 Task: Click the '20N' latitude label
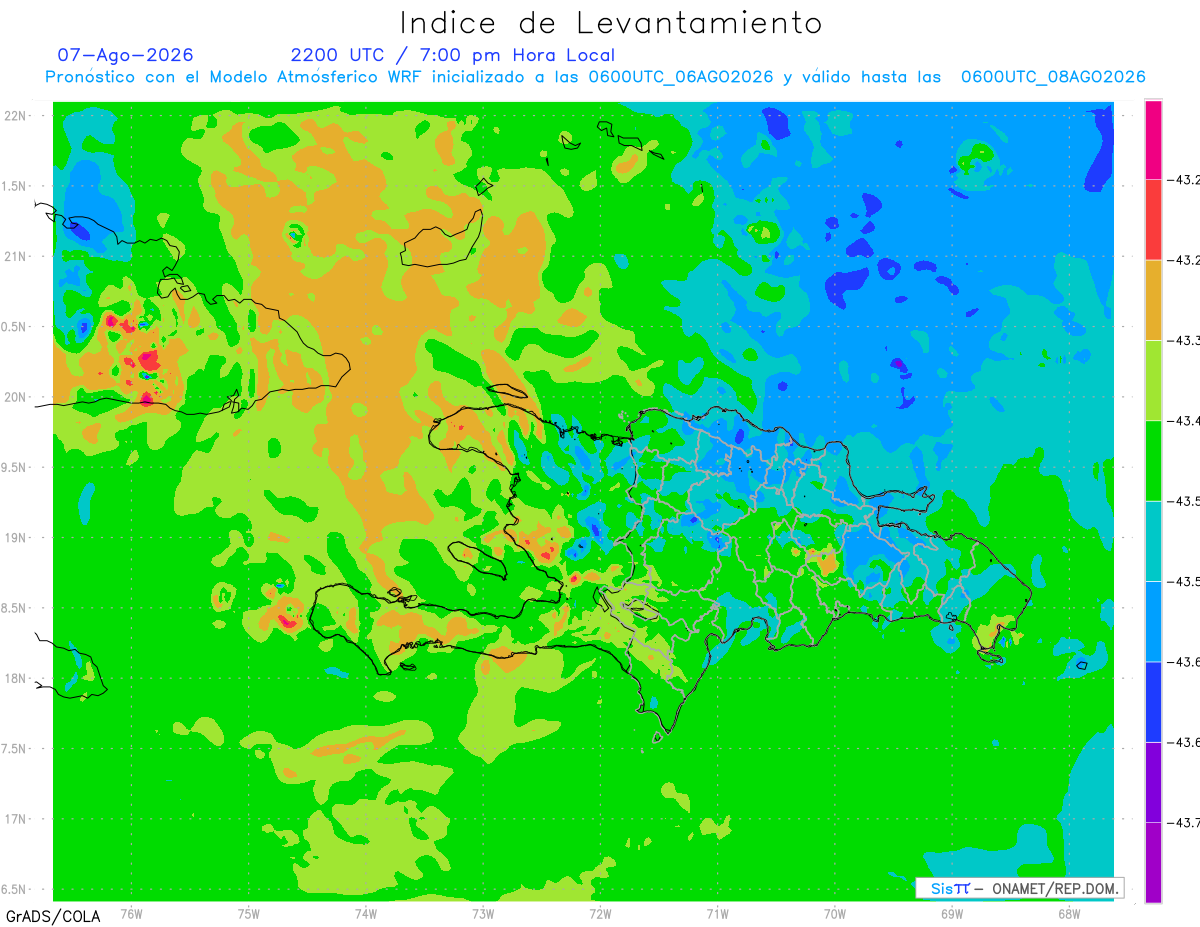coord(17,397)
